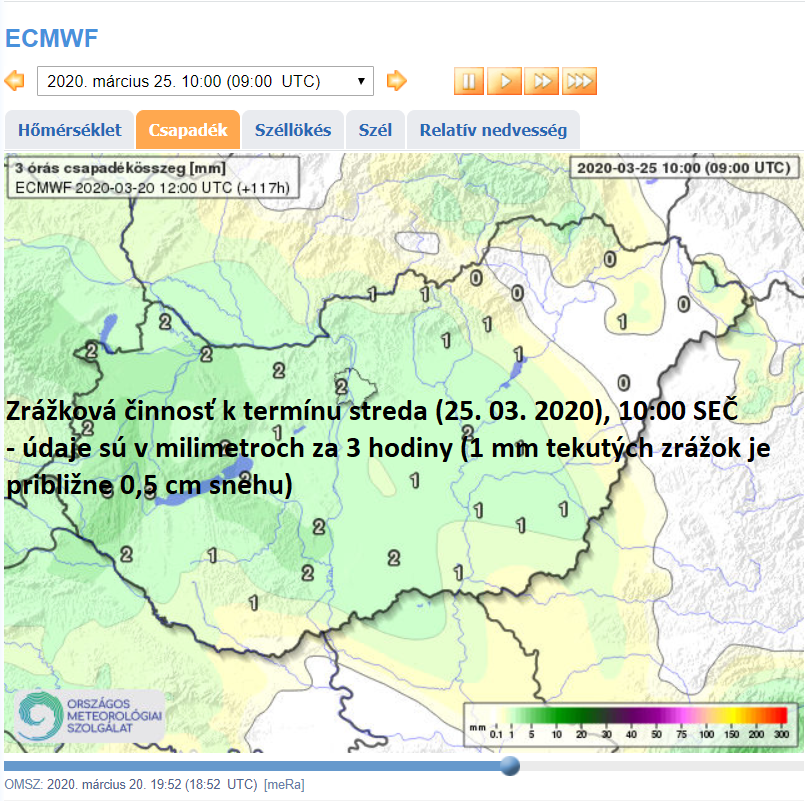This screenshot has width=805, height=801.
Task: Go to previous forecast time step arrow
Action: point(14,81)
